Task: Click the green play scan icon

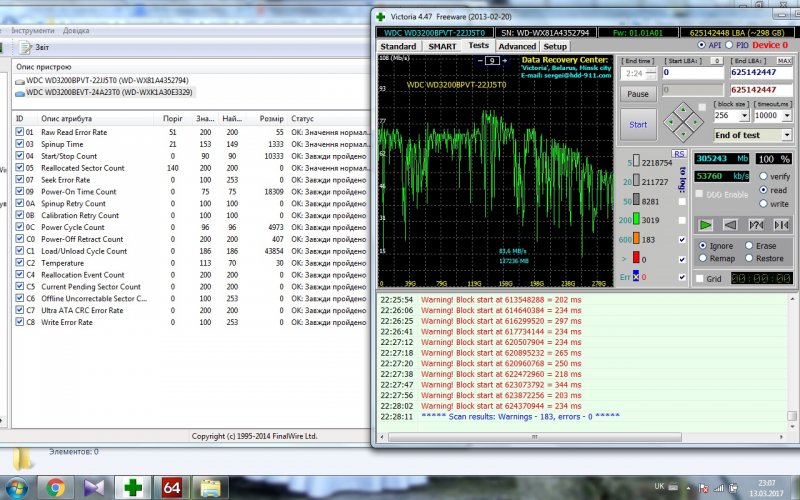Action: click(705, 224)
